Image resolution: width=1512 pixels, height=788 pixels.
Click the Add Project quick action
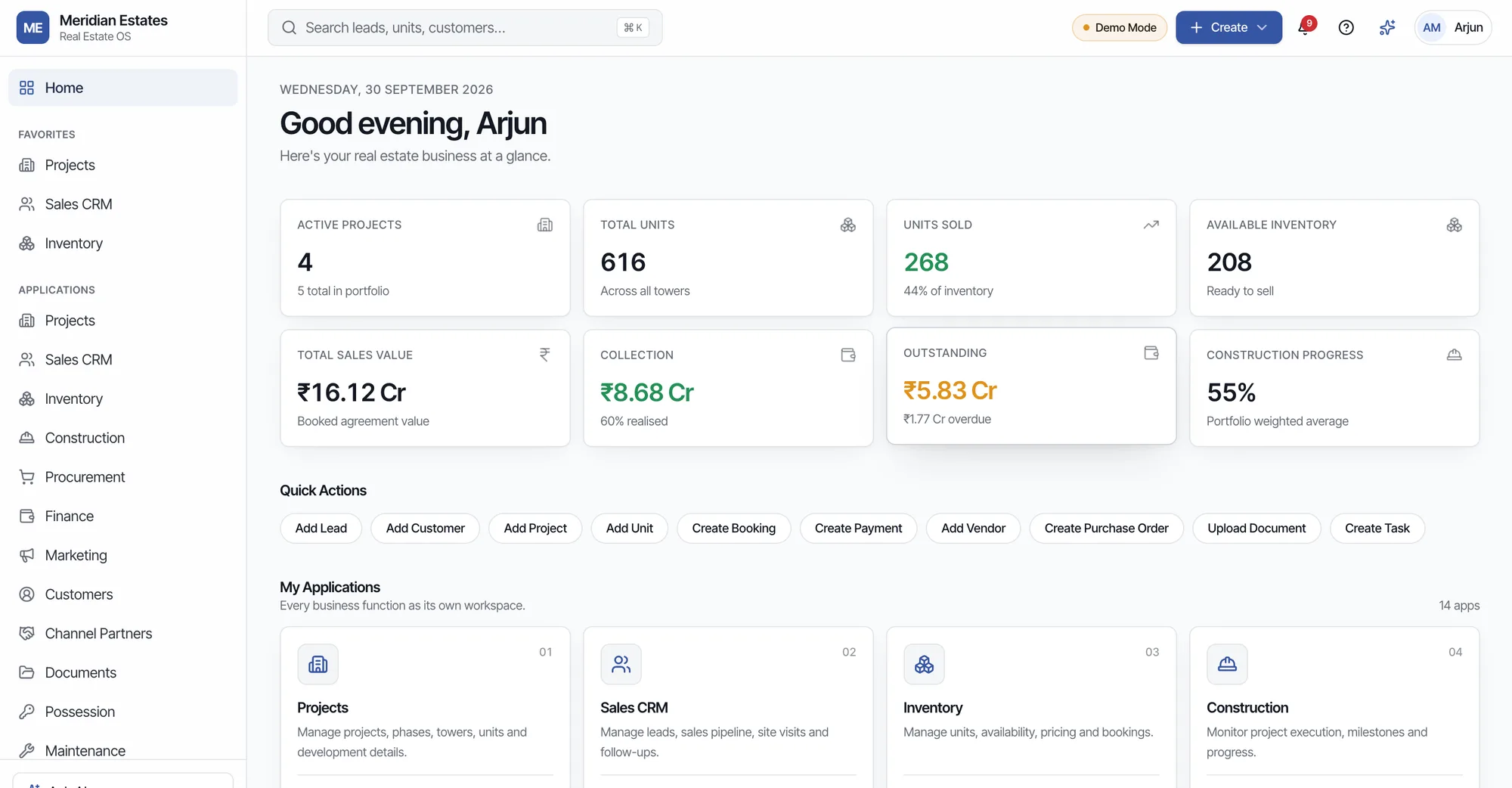pyautogui.click(x=535, y=528)
